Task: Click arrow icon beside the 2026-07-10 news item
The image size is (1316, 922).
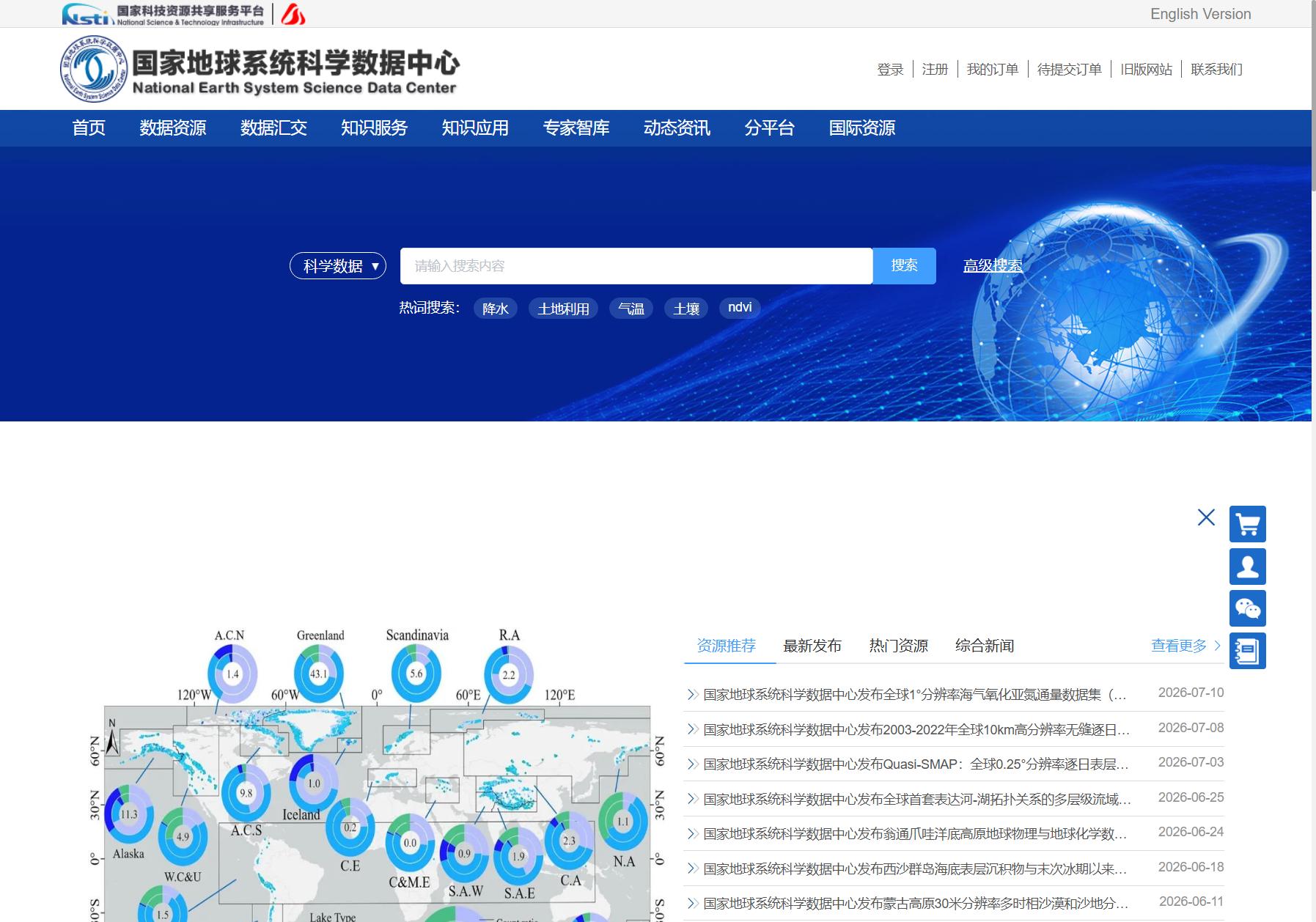Action: [x=692, y=694]
